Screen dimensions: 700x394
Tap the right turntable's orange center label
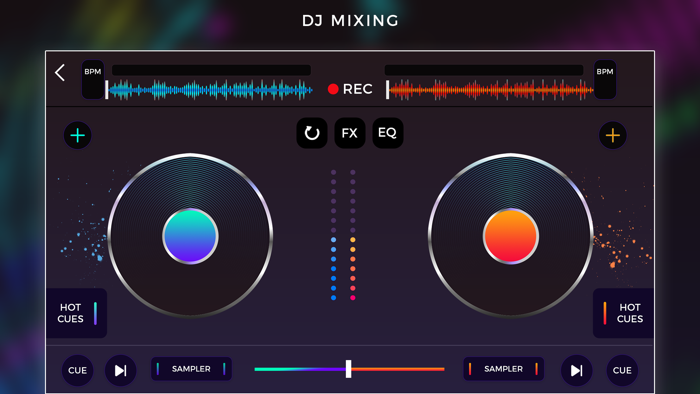[511, 236]
